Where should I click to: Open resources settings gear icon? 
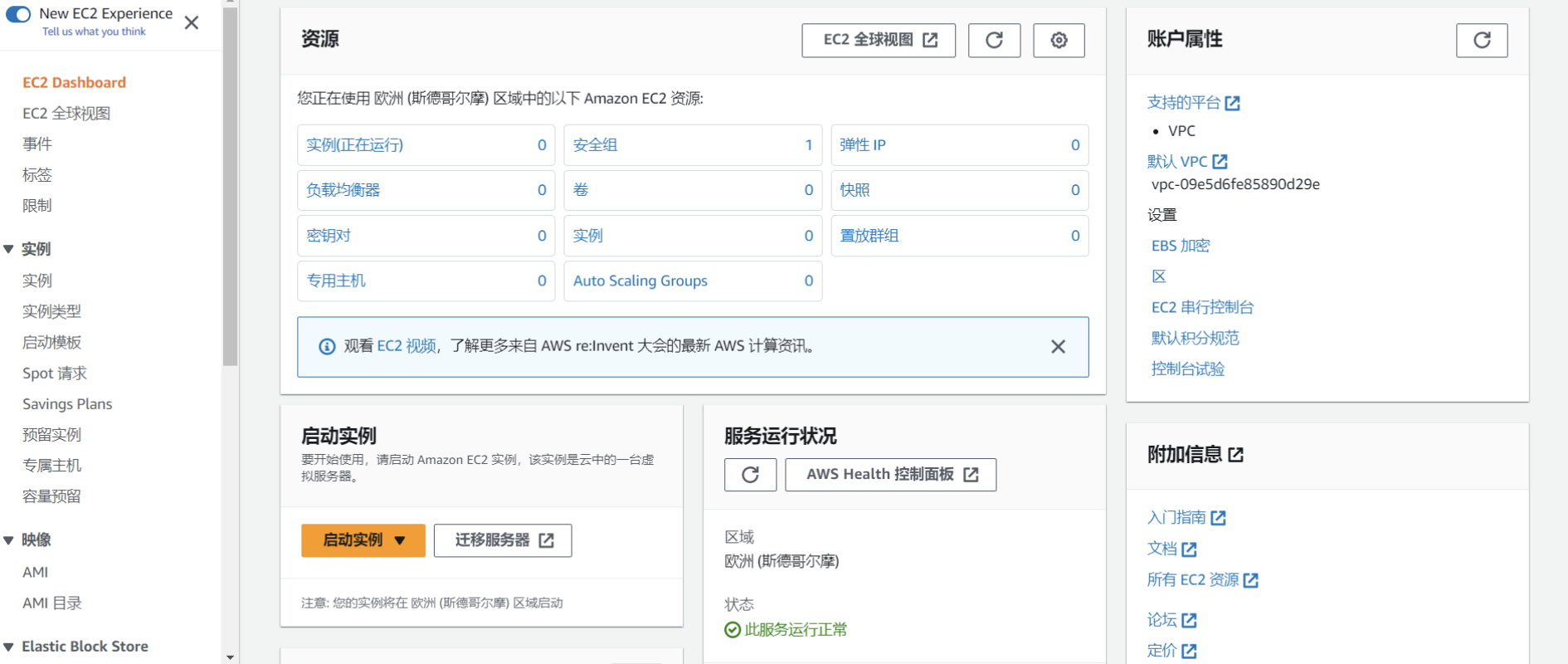point(1059,40)
